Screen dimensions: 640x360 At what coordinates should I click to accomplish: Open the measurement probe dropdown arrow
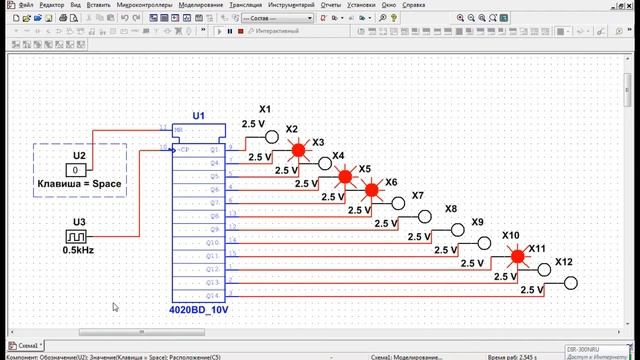click(588, 31)
